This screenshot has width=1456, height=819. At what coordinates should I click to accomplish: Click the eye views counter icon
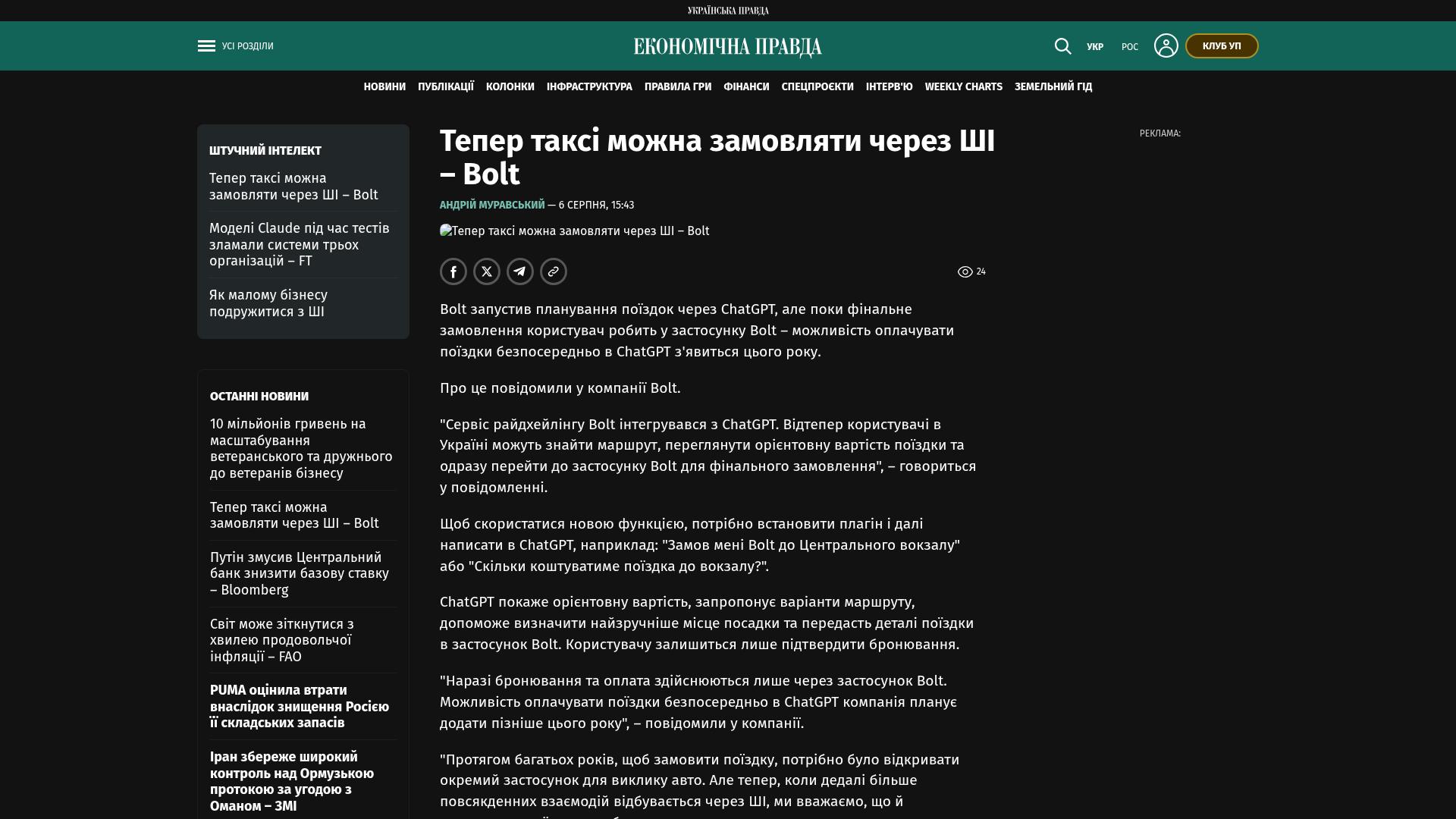(x=965, y=271)
